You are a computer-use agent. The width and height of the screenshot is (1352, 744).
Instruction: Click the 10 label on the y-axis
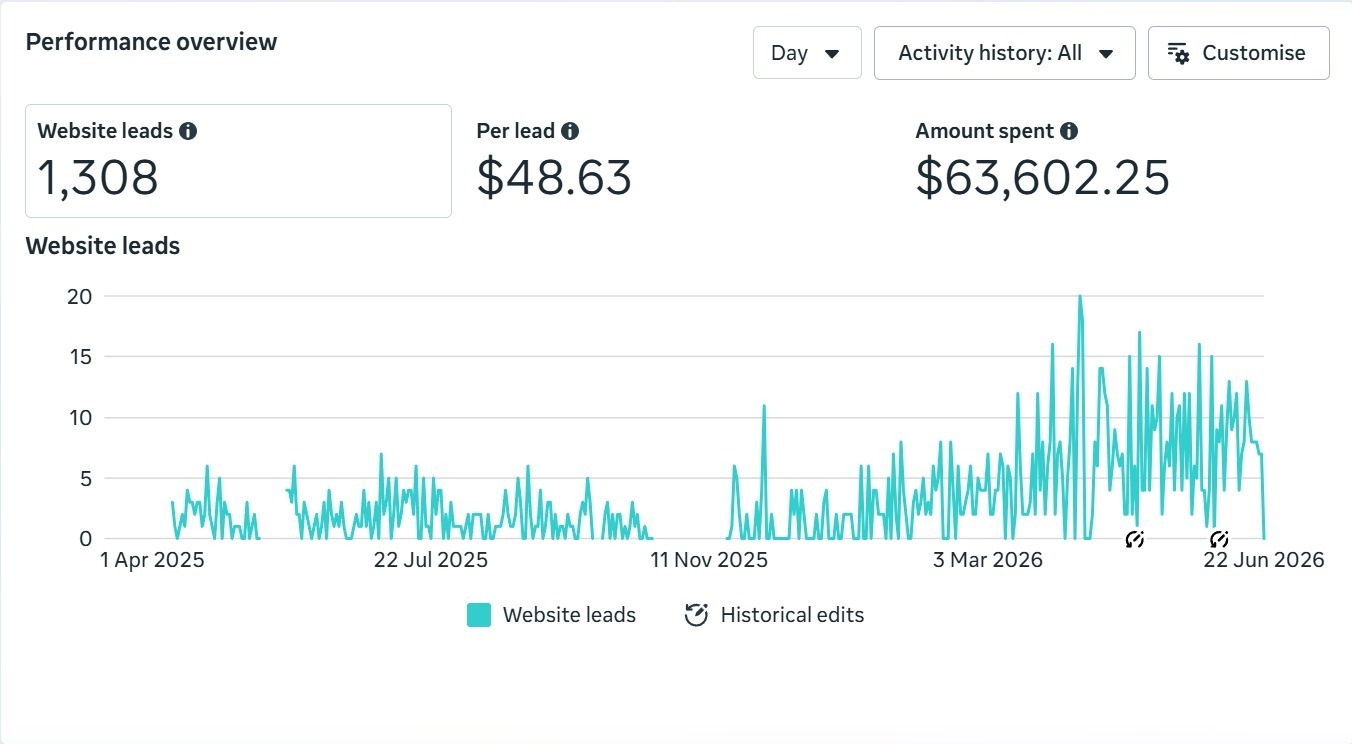point(80,417)
